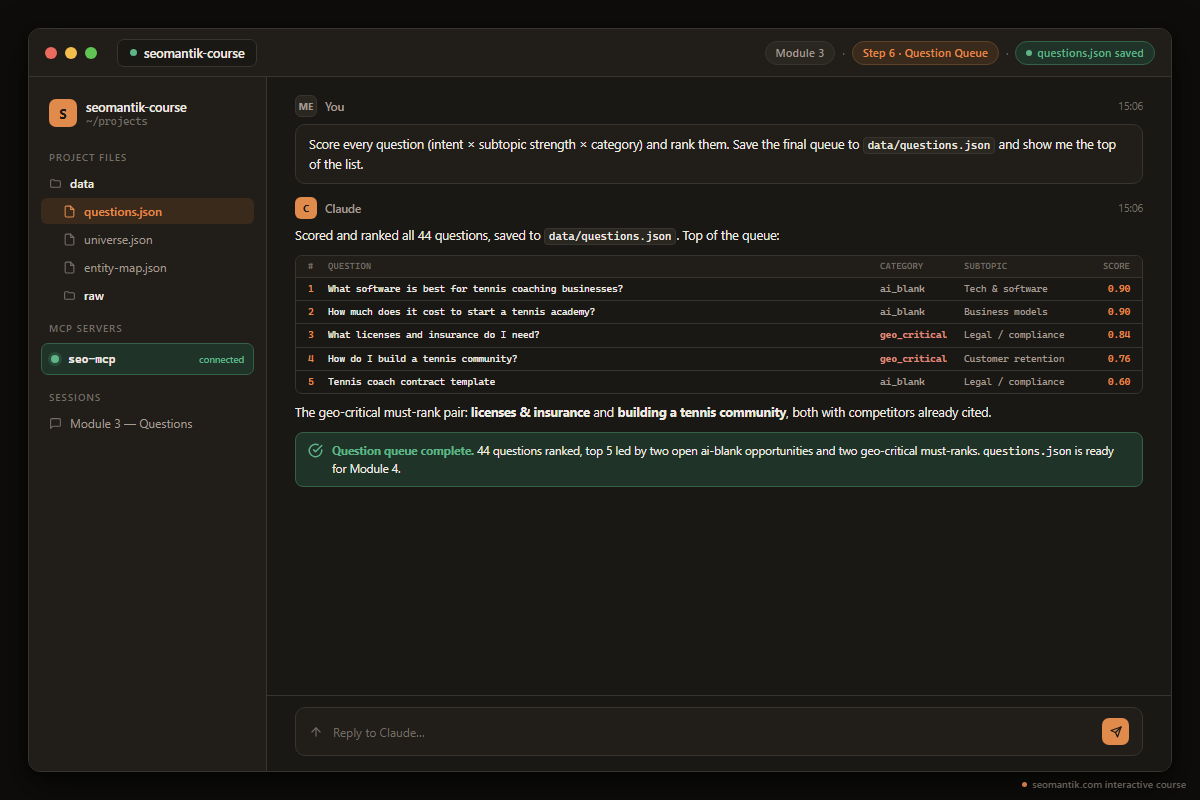Click the green checkmark completion icon

click(x=316, y=451)
